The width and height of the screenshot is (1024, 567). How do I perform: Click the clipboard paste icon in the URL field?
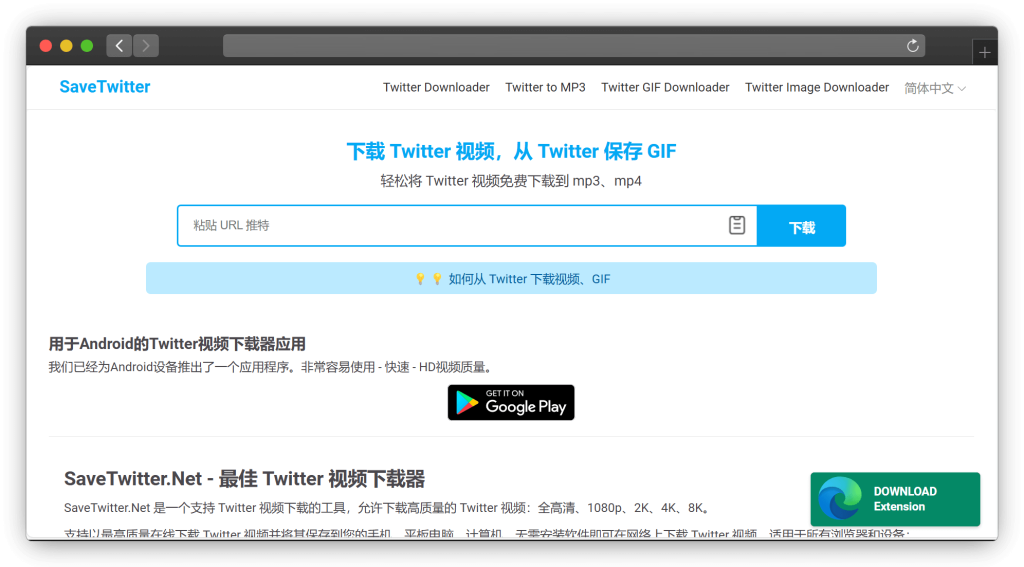click(737, 225)
